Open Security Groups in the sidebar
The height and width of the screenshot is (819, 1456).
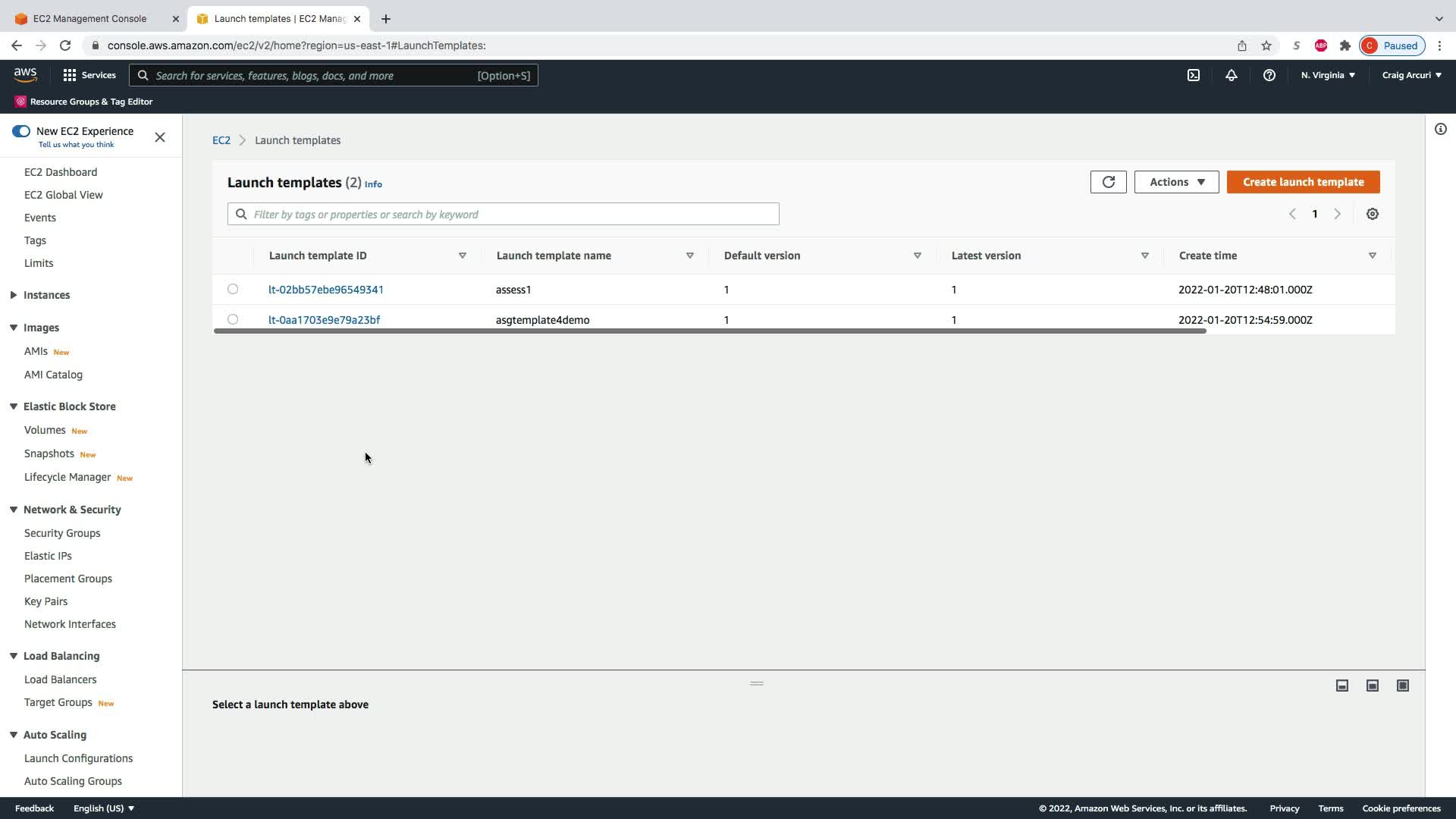click(62, 533)
